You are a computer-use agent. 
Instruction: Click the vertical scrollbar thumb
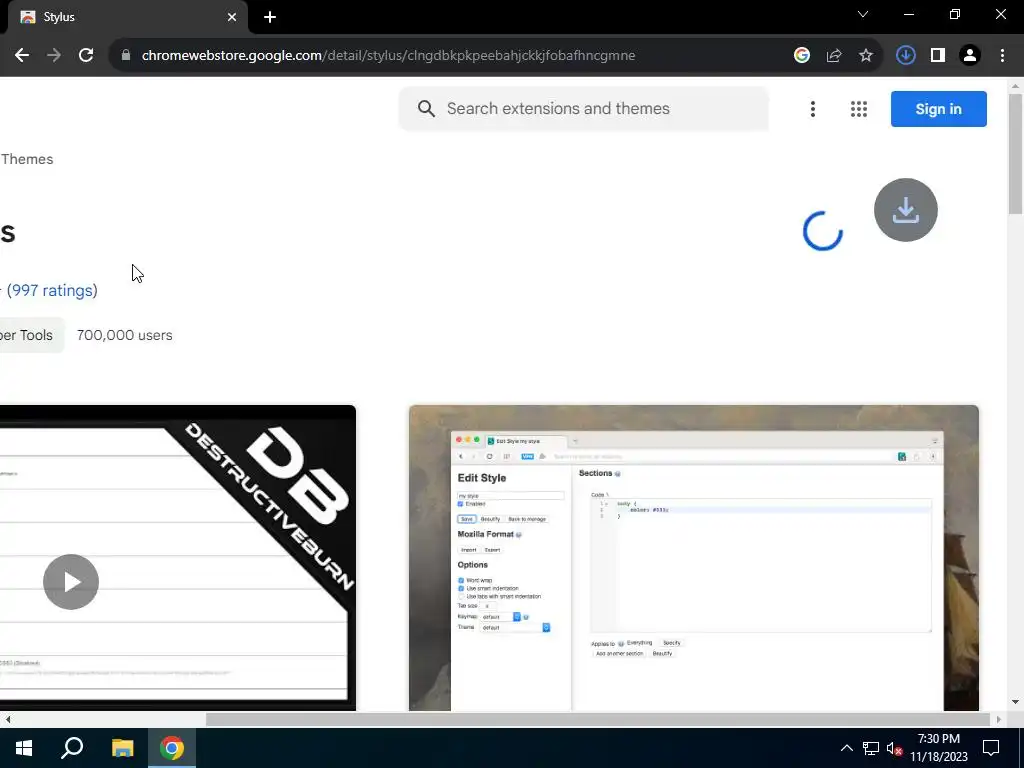click(x=1015, y=153)
